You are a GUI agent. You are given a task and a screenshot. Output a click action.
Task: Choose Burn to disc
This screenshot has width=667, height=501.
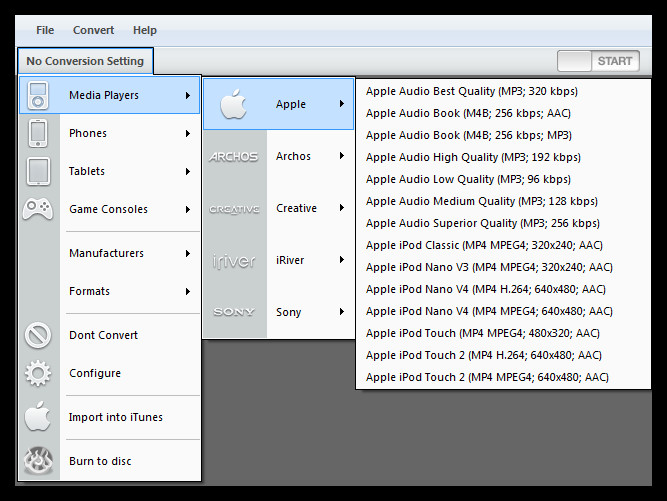109,461
